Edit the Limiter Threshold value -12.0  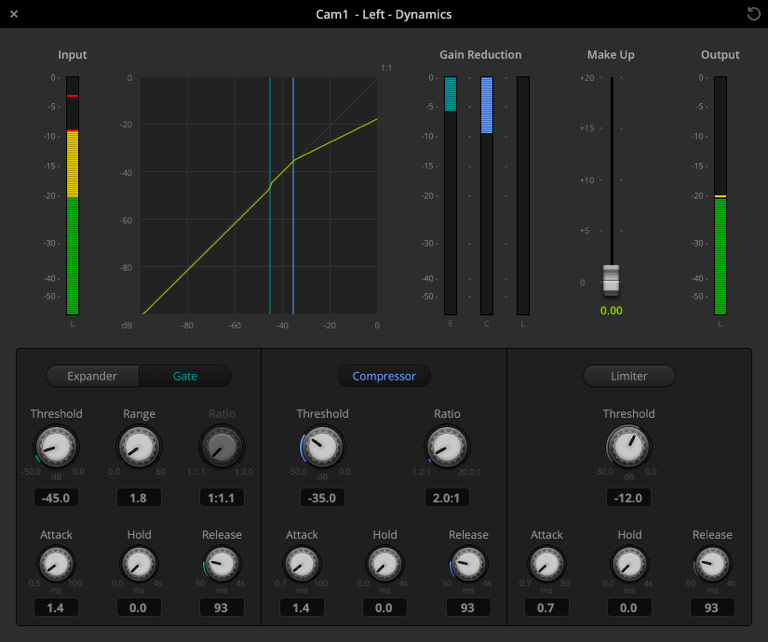[x=629, y=498]
